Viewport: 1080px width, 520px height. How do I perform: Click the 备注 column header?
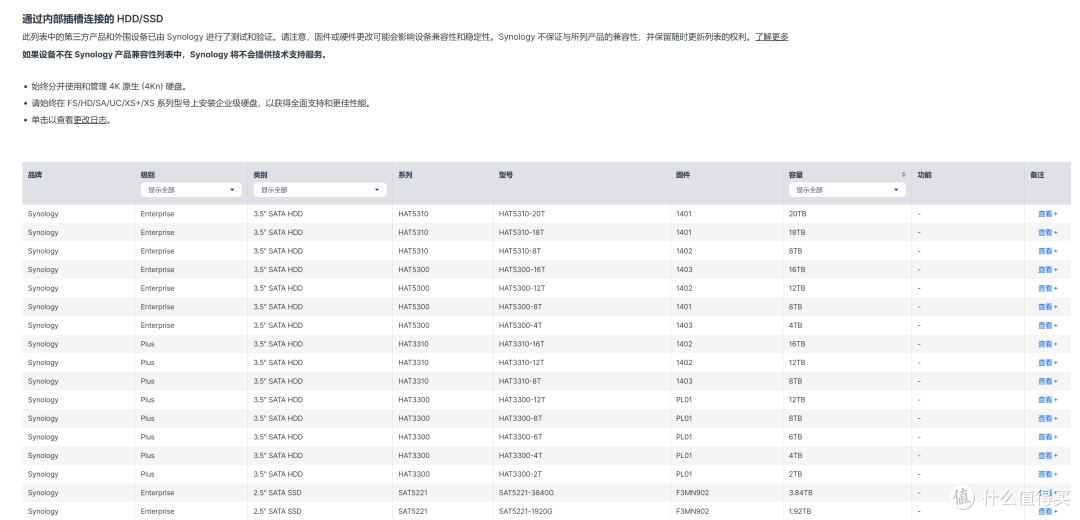point(1037,175)
